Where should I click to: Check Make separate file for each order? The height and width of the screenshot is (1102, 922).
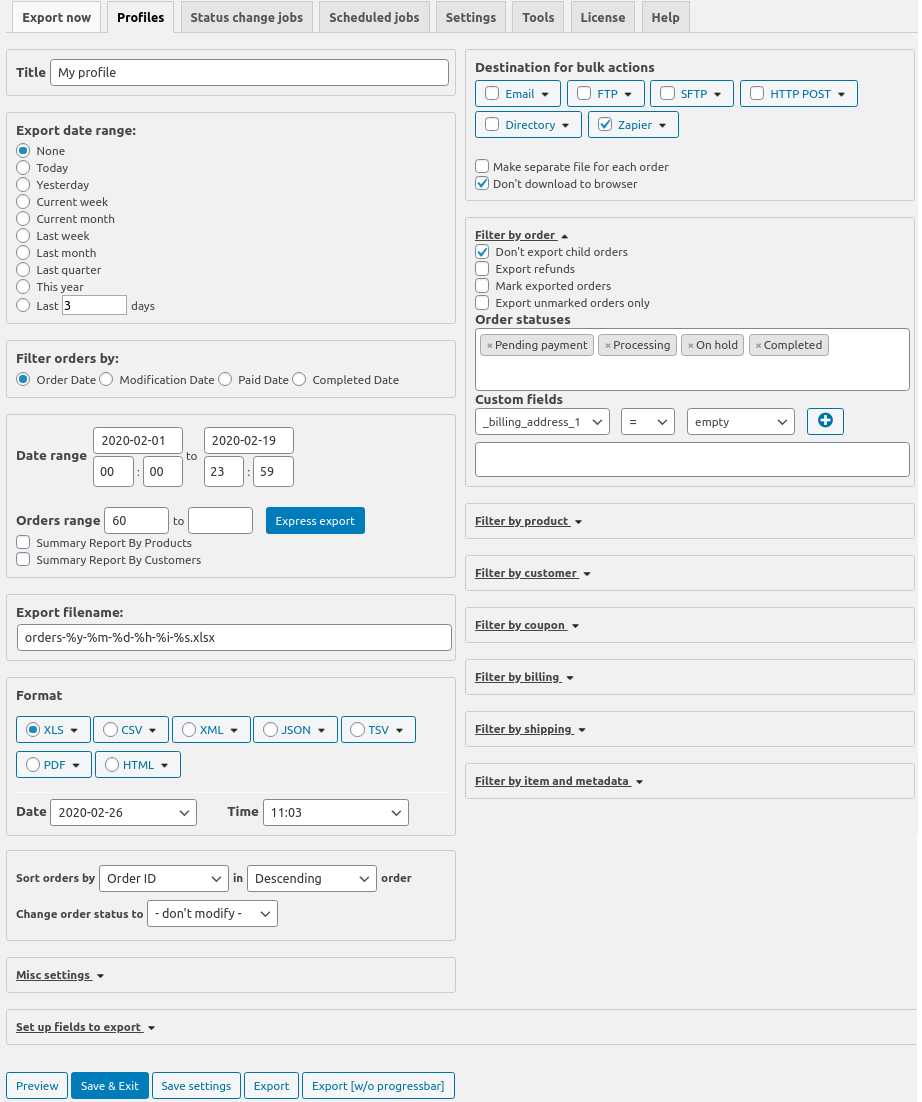(x=482, y=167)
